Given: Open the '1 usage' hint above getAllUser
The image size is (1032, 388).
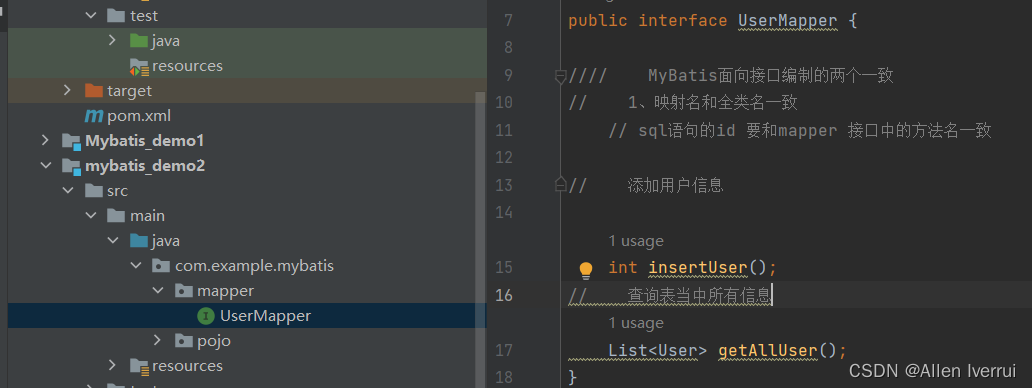Looking at the screenshot, I should click(636, 323).
